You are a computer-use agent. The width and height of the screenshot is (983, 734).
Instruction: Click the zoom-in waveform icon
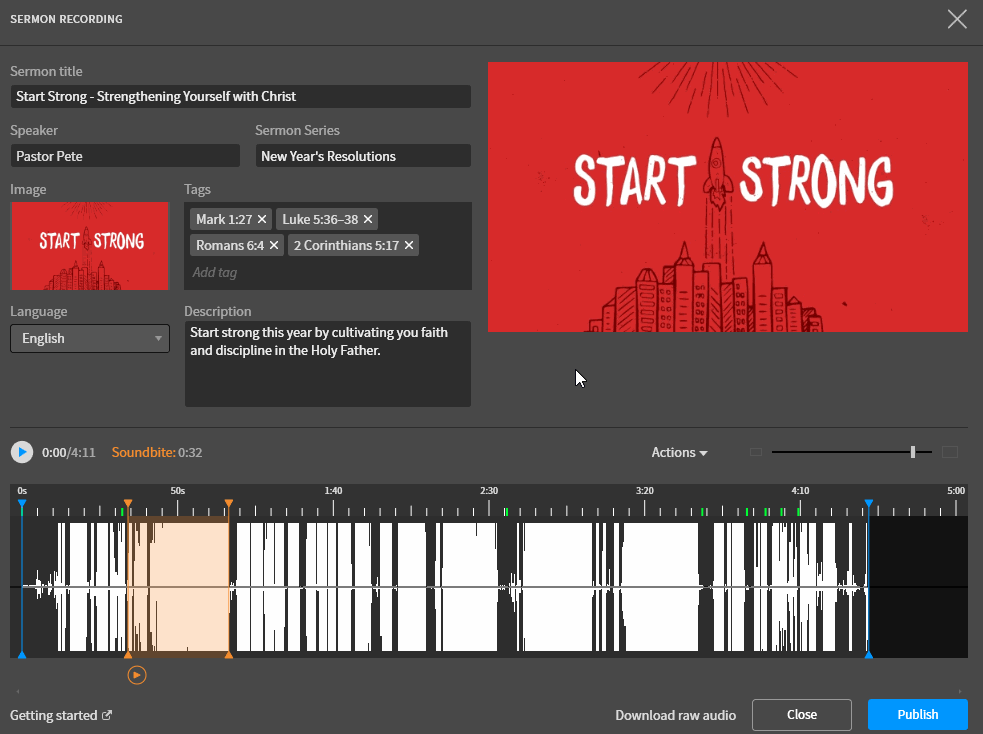pos(950,452)
